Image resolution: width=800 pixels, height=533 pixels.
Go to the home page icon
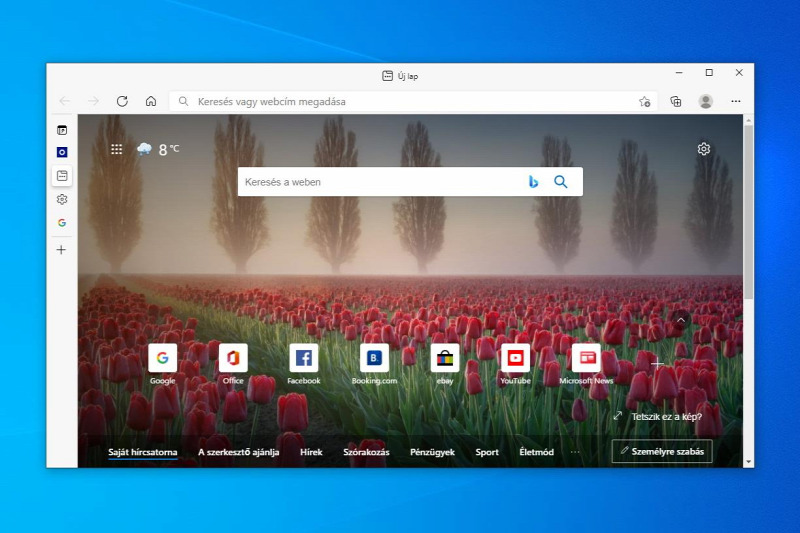pyautogui.click(x=151, y=101)
